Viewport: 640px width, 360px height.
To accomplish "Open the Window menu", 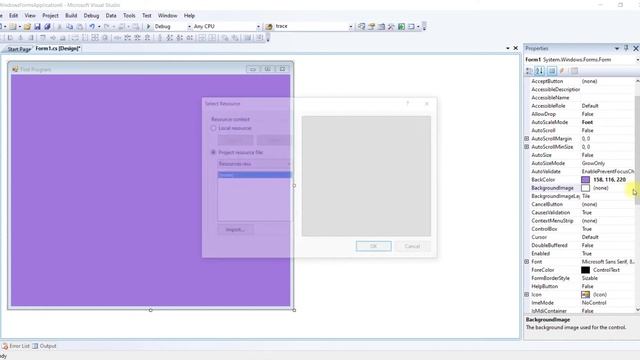I will click(167, 16).
